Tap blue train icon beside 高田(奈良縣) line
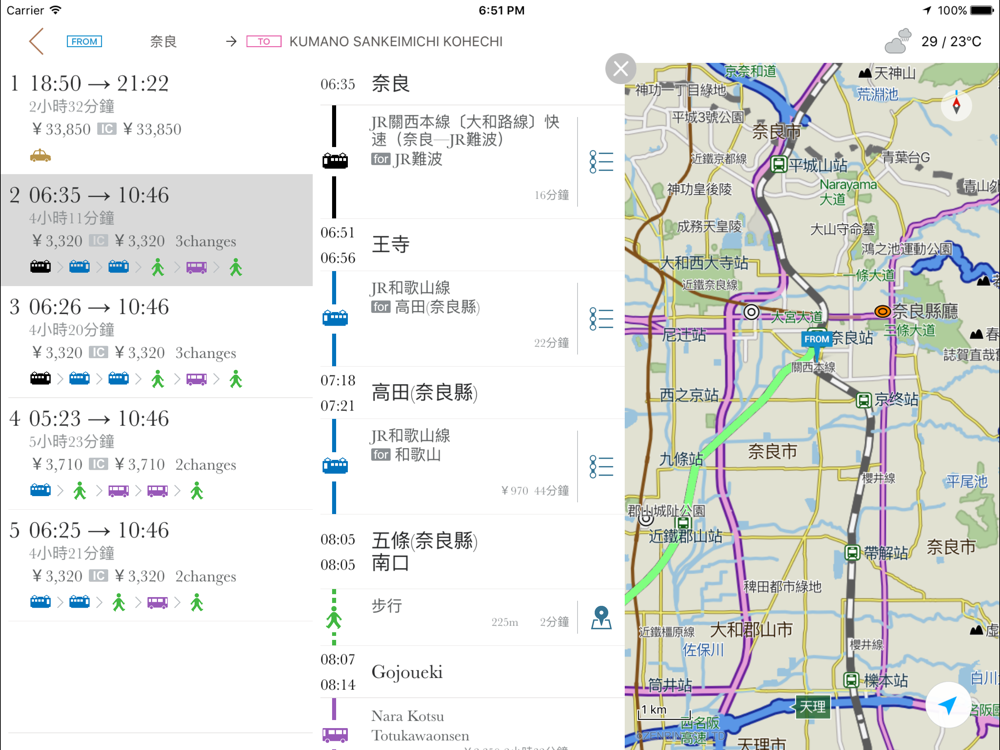 (x=335, y=318)
